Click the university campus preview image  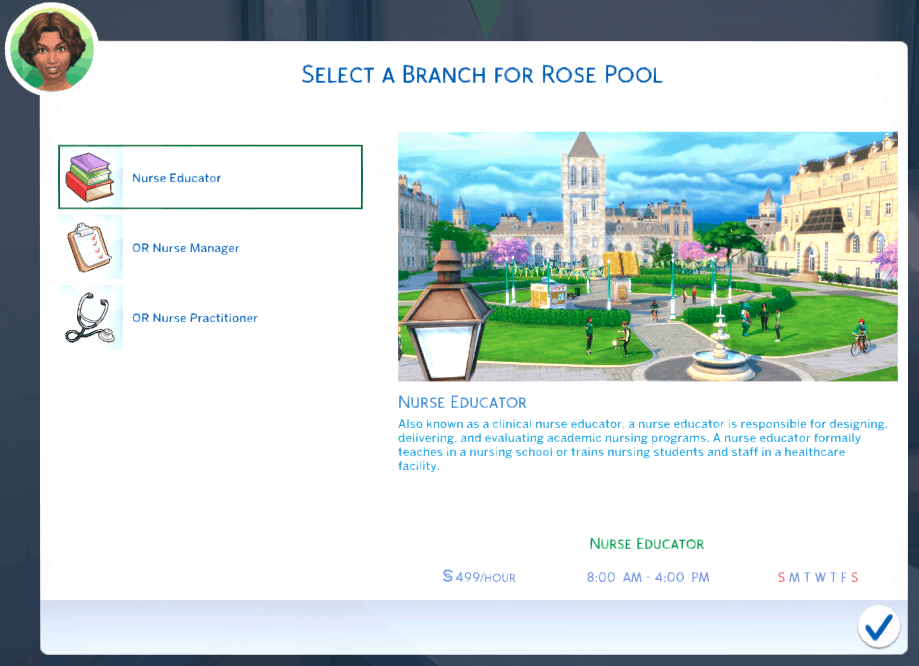647,256
